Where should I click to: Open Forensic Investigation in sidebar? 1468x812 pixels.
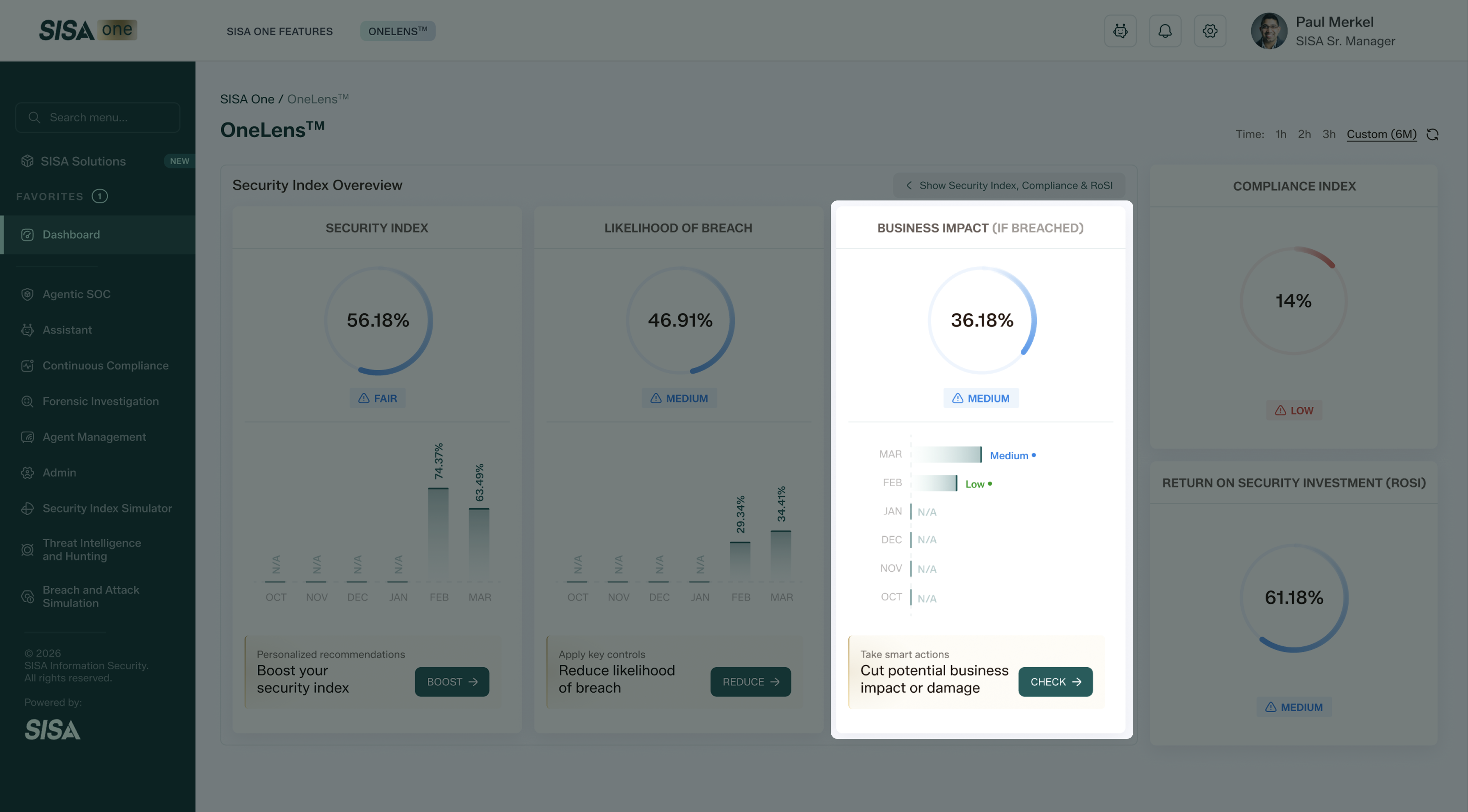coord(100,401)
